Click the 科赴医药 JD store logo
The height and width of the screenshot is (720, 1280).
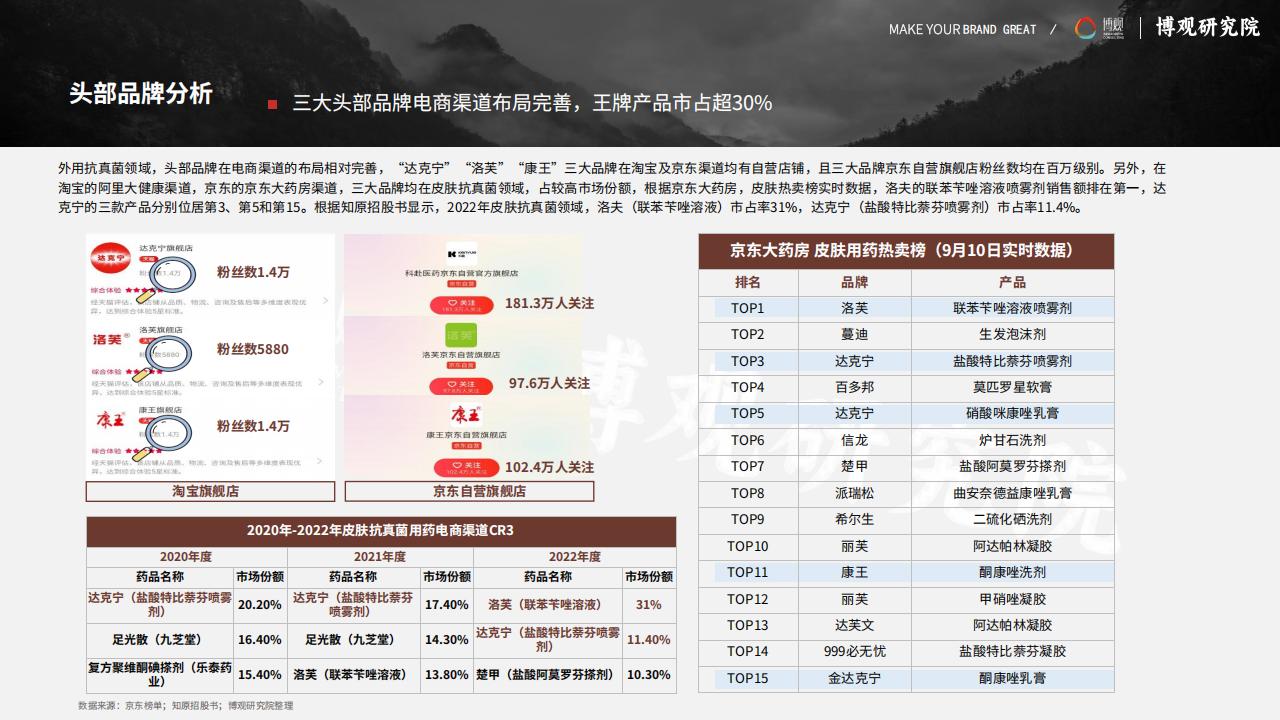coord(461,253)
